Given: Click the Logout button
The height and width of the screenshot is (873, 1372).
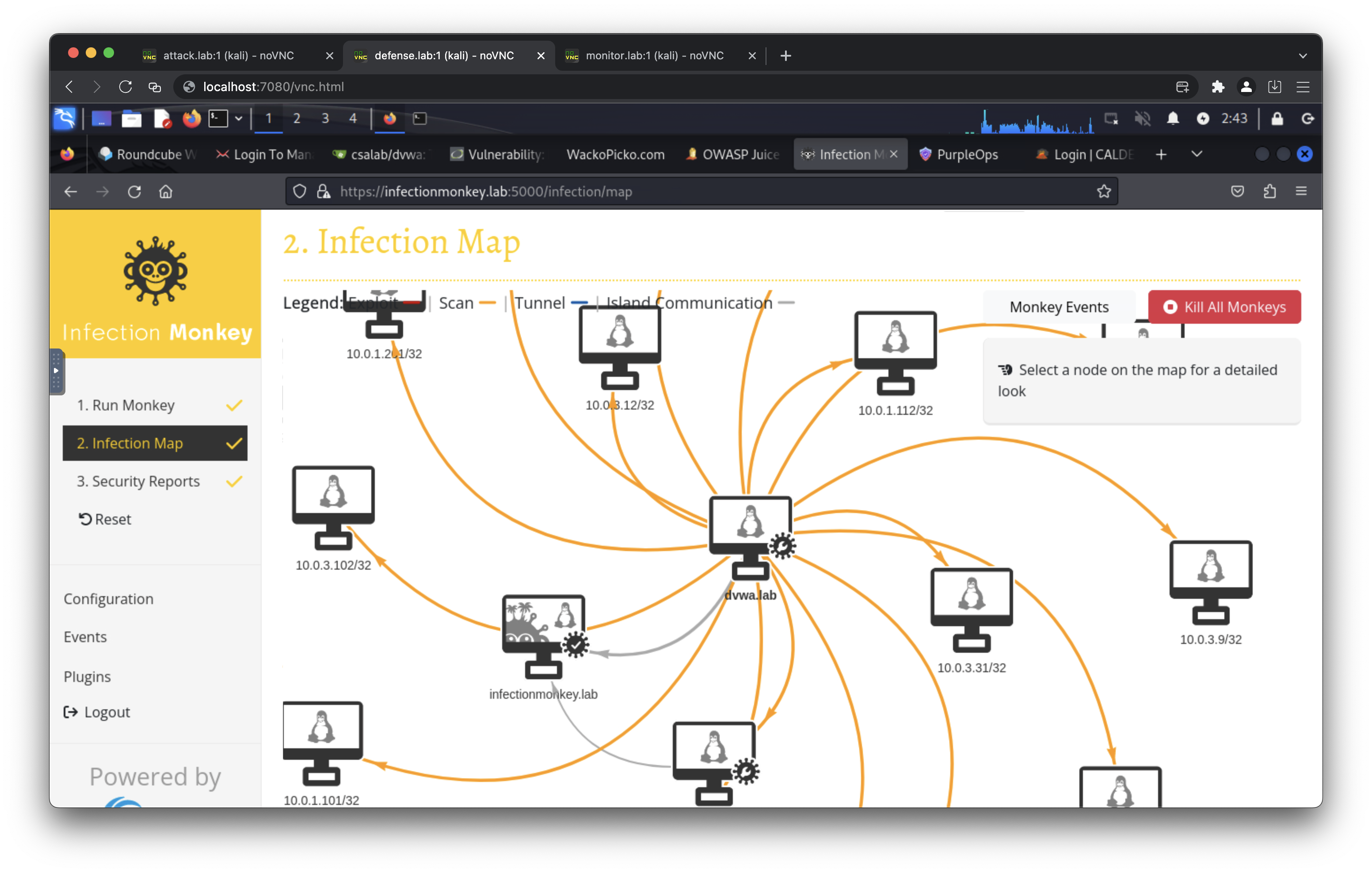Looking at the screenshot, I should 108,712.
